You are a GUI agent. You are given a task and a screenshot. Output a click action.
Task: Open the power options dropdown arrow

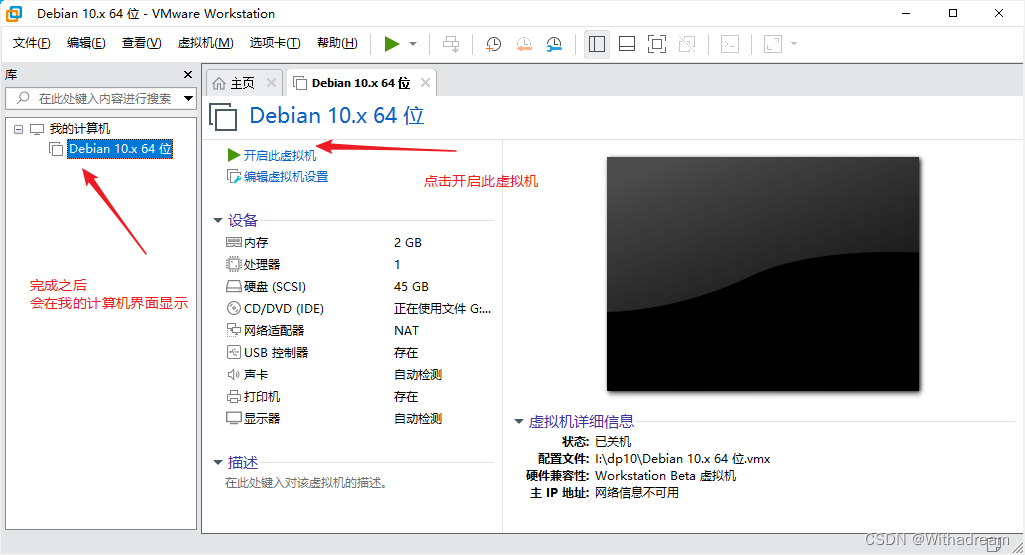click(413, 44)
